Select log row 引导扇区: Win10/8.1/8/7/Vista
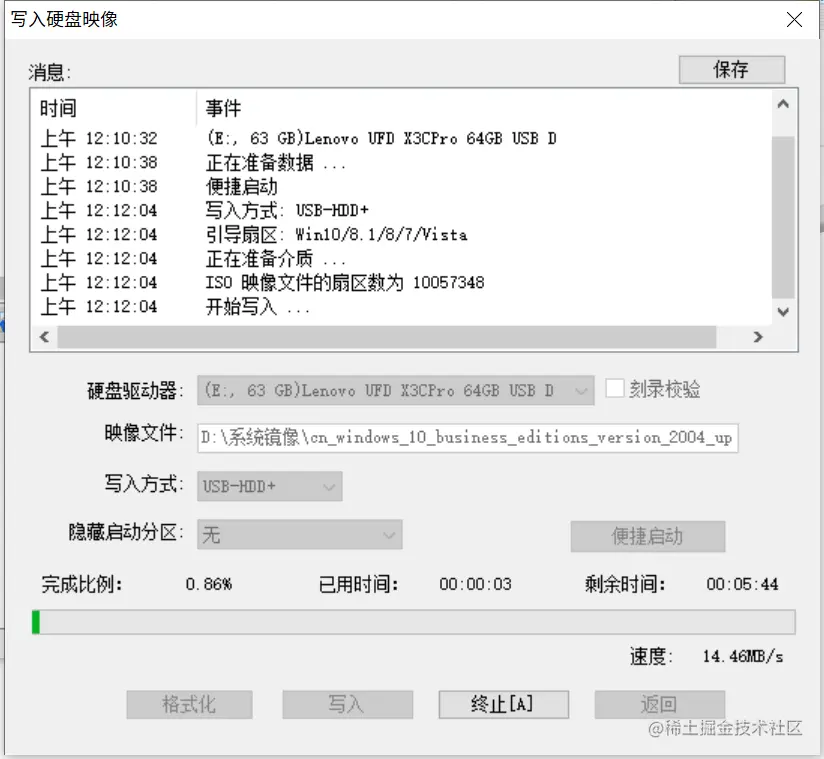This screenshot has height=759, width=824. pos(402,235)
